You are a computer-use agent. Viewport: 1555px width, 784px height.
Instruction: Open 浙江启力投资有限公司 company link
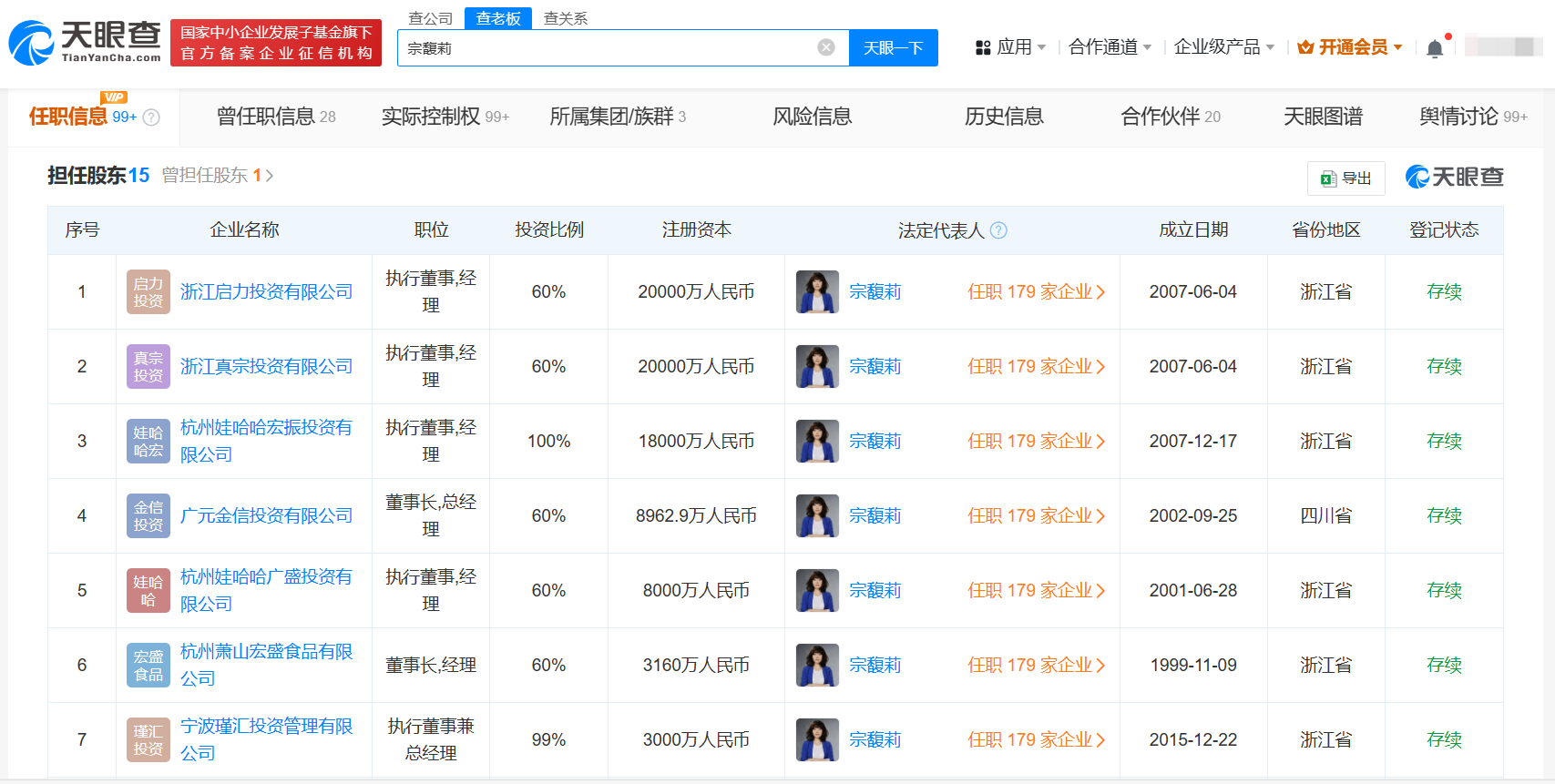click(x=266, y=292)
